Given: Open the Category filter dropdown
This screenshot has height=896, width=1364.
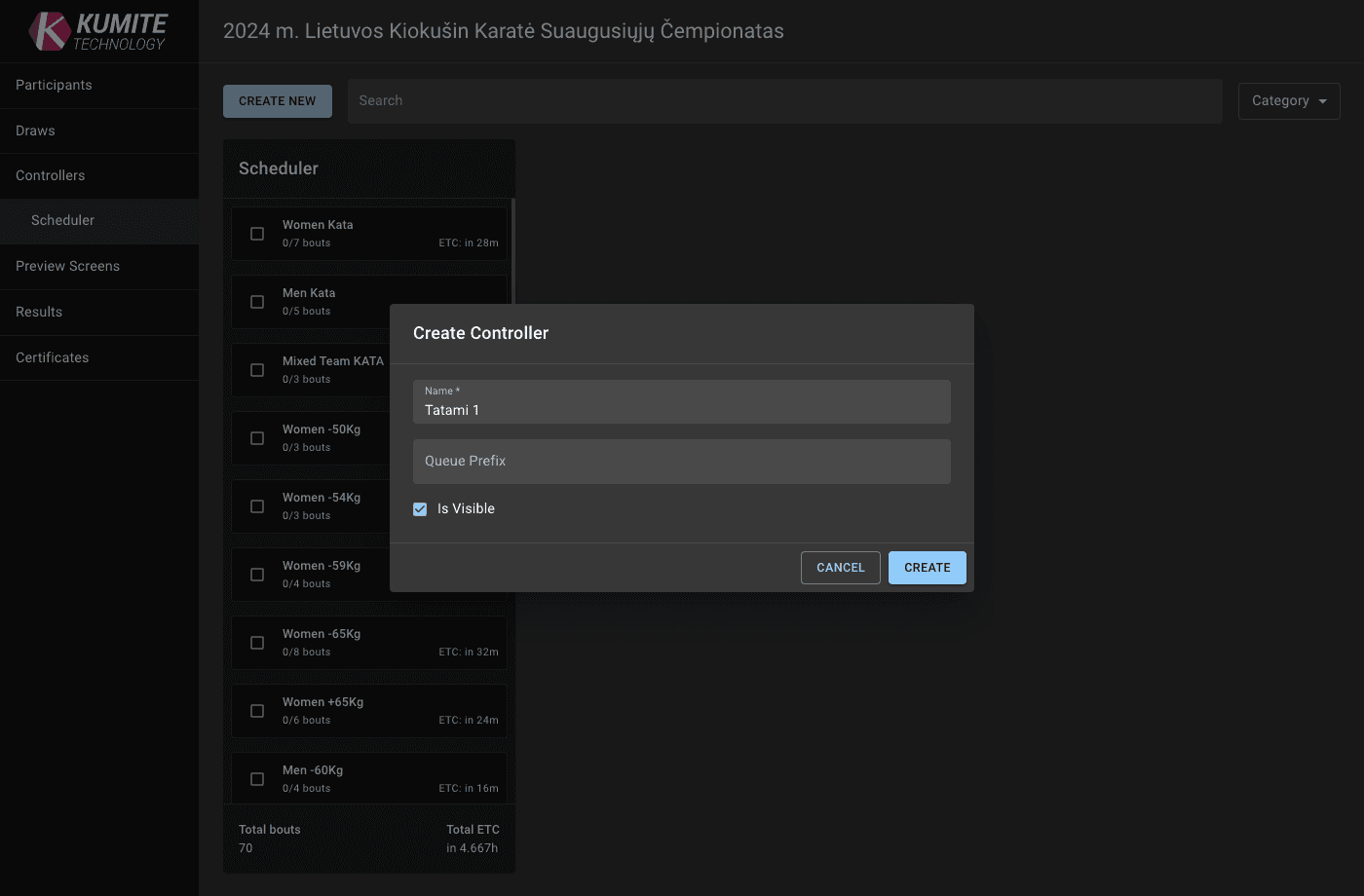Looking at the screenshot, I should click(x=1288, y=100).
